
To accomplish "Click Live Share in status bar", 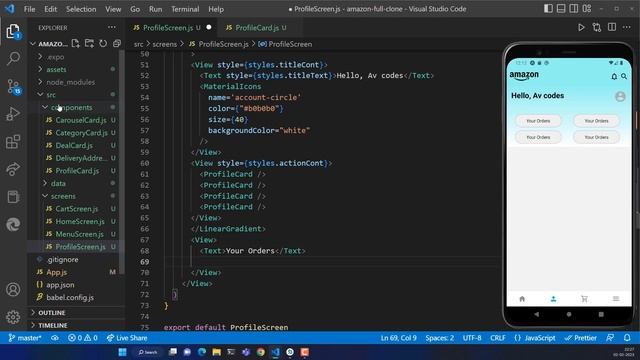I will click(127, 338).
